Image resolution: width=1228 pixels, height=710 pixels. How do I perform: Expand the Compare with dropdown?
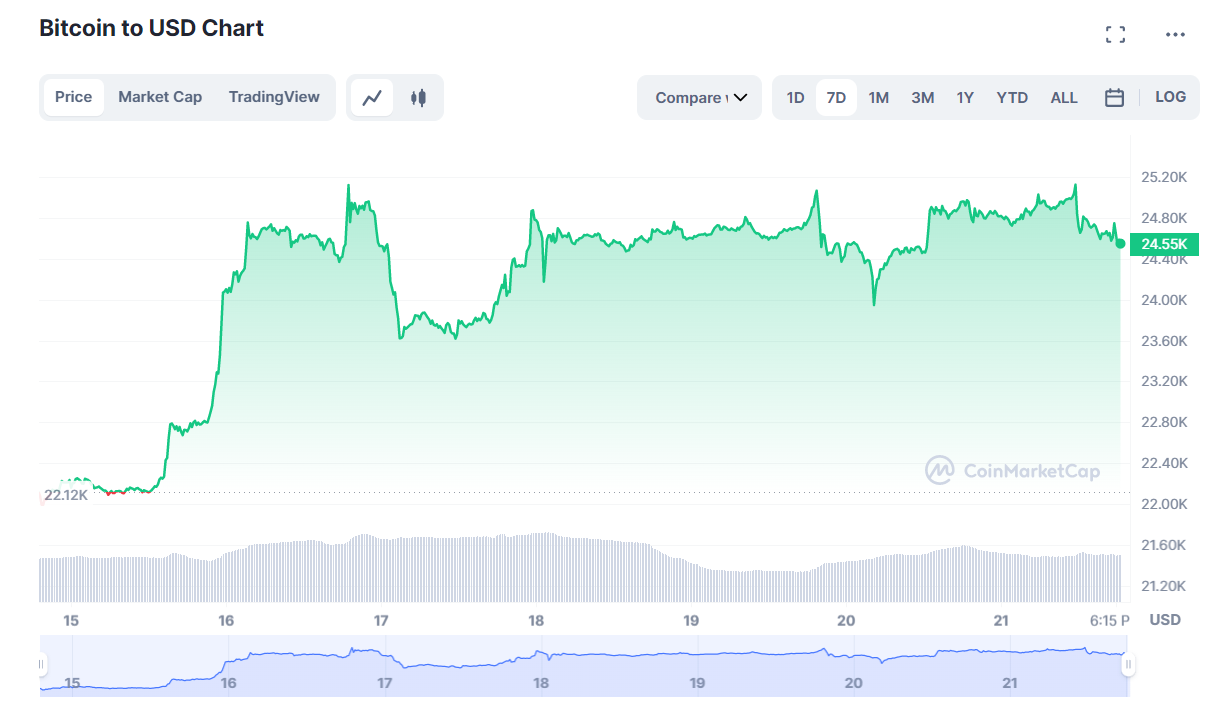(700, 98)
